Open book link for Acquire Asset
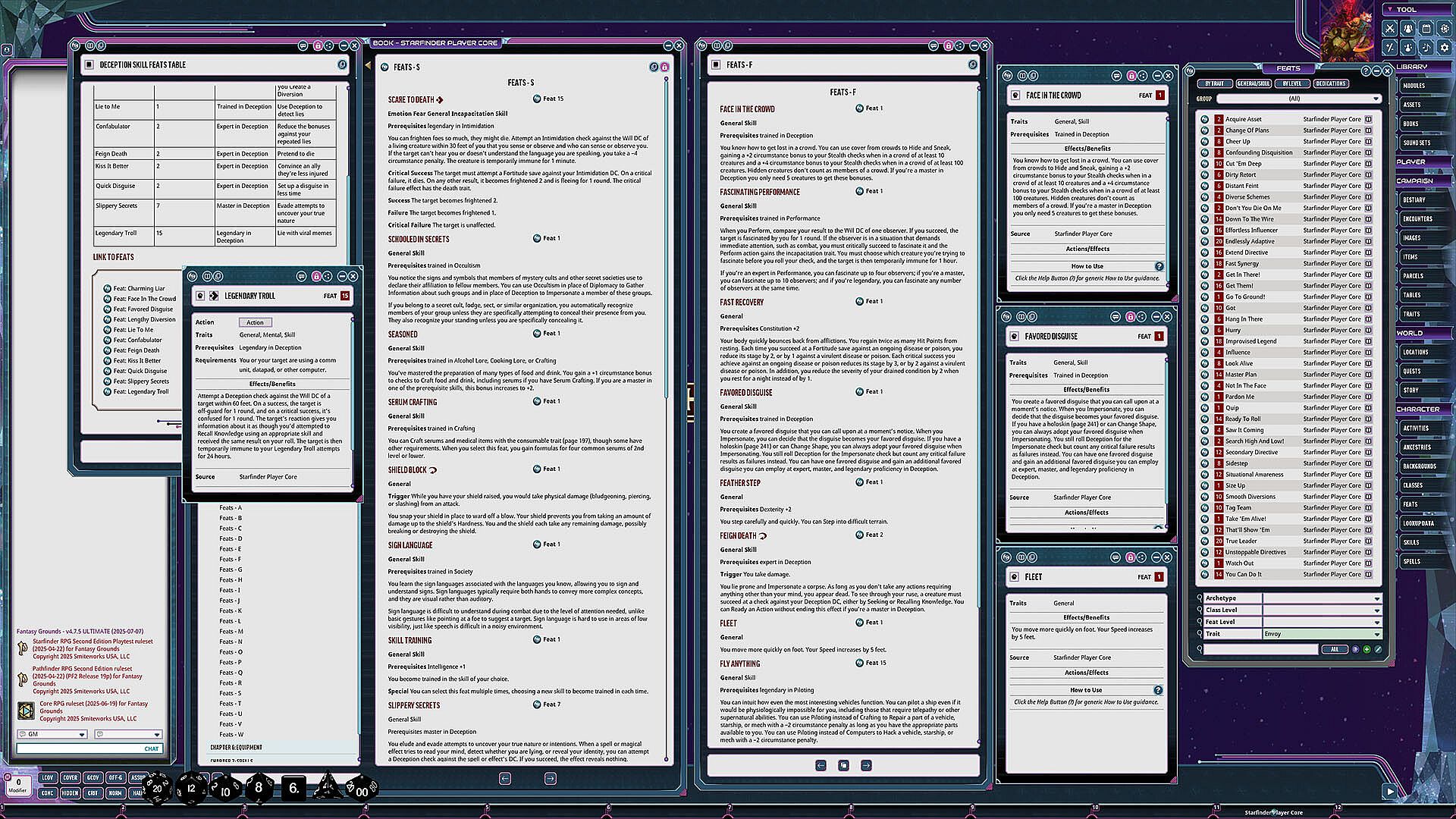The height and width of the screenshot is (819, 1456). 1369,119
